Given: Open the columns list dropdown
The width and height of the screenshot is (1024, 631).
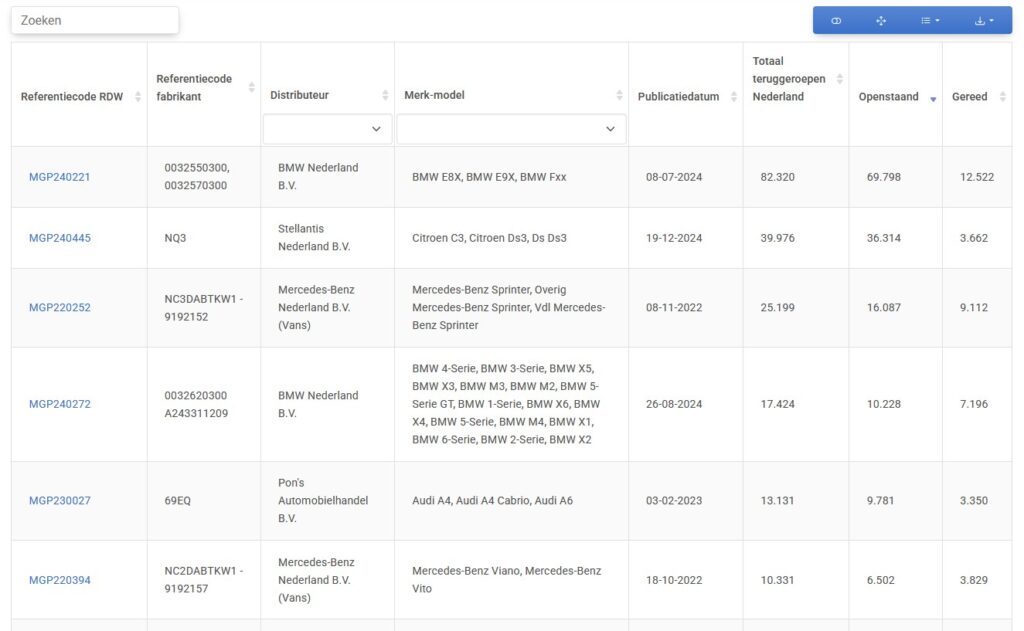Looking at the screenshot, I should (x=930, y=21).
